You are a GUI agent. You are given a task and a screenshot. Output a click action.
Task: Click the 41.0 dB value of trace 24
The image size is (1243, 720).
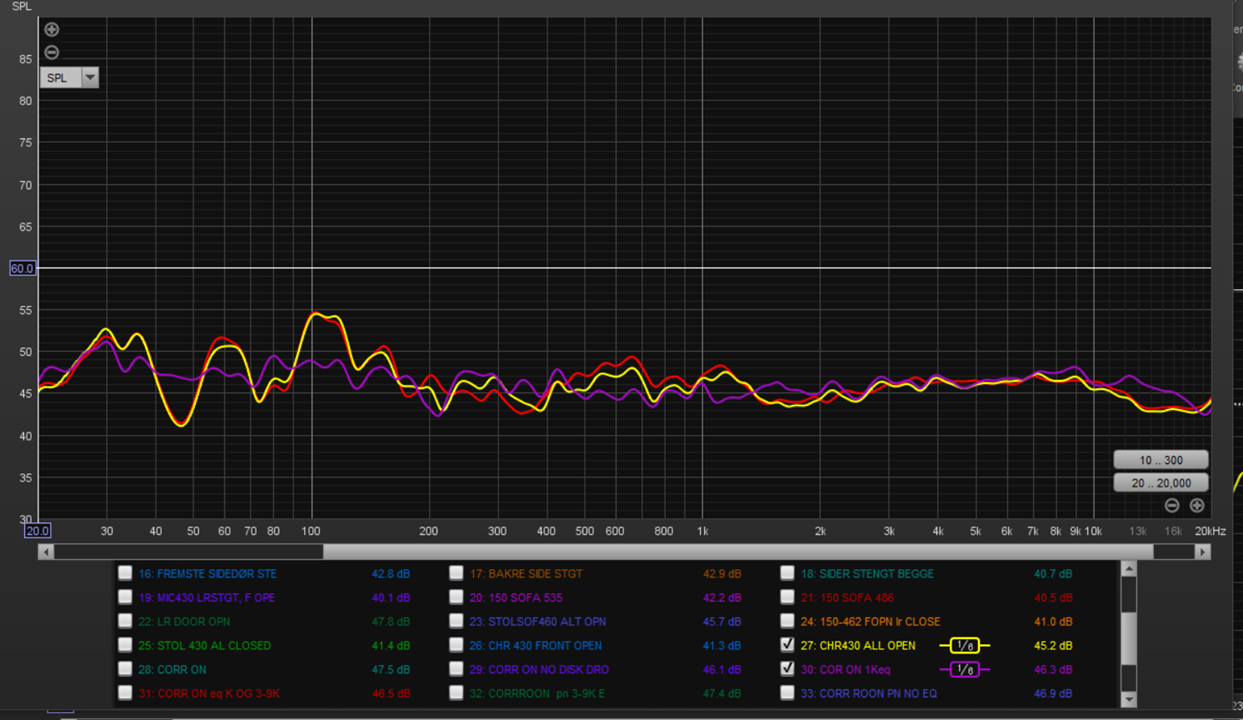pos(1053,622)
